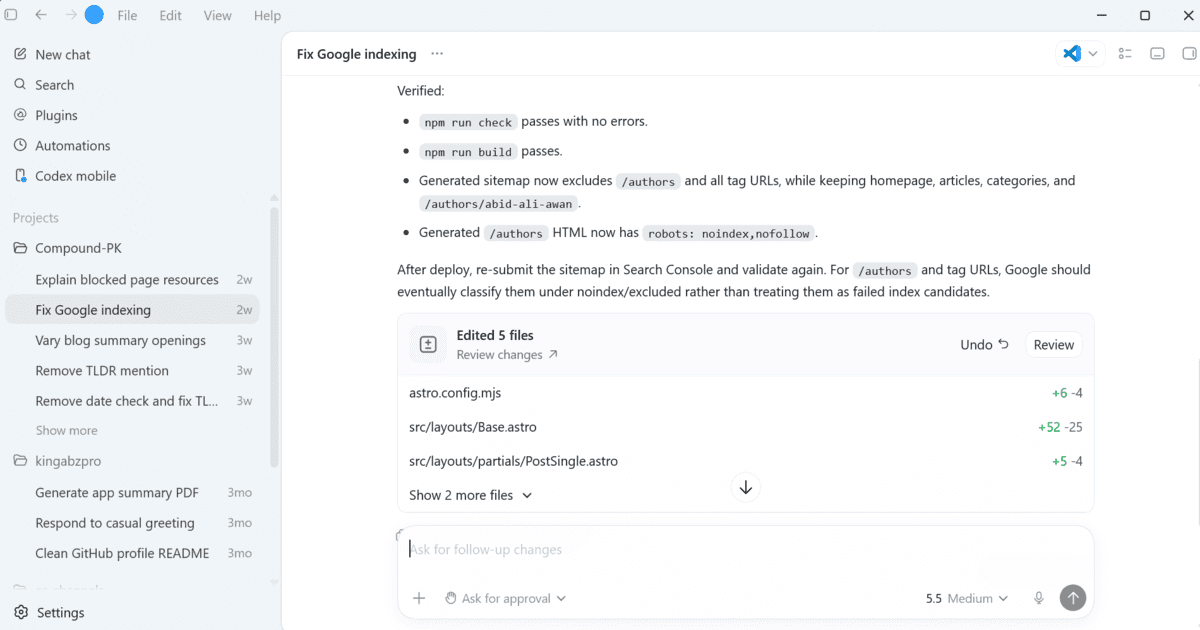Click the Projects section header
The width and height of the screenshot is (1200, 630).
click(x=36, y=218)
